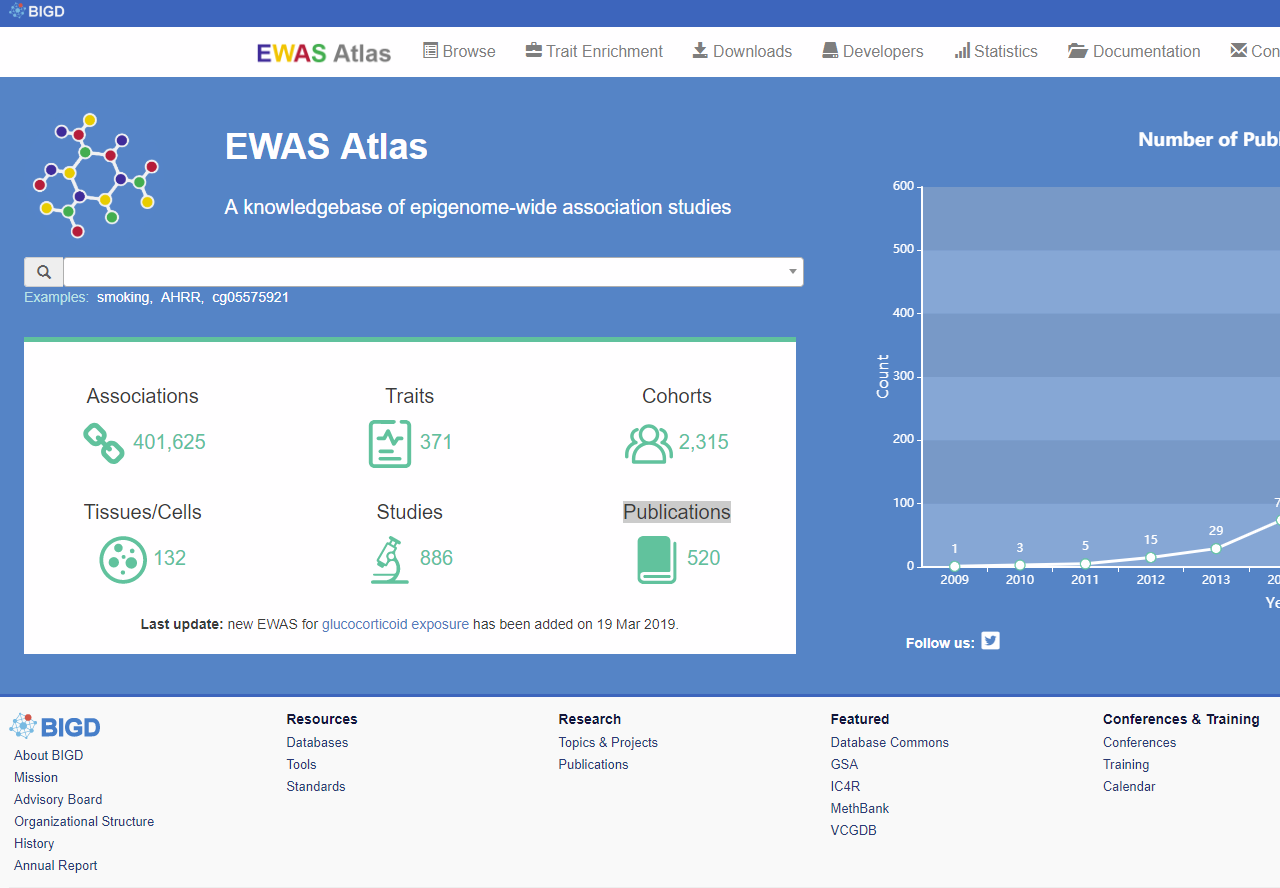Click the BIGD logo in top bar
Image resolution: width=1280 pixels, height=888 pixels.
(37, 12)
